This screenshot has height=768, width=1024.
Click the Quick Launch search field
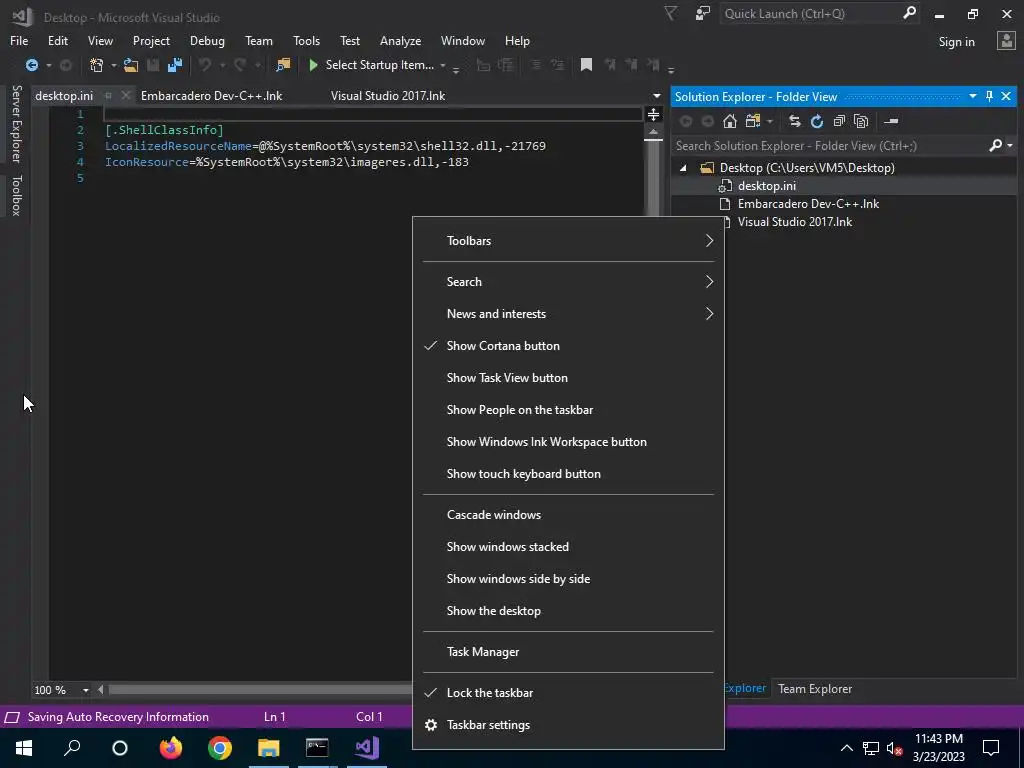point(810,14)
